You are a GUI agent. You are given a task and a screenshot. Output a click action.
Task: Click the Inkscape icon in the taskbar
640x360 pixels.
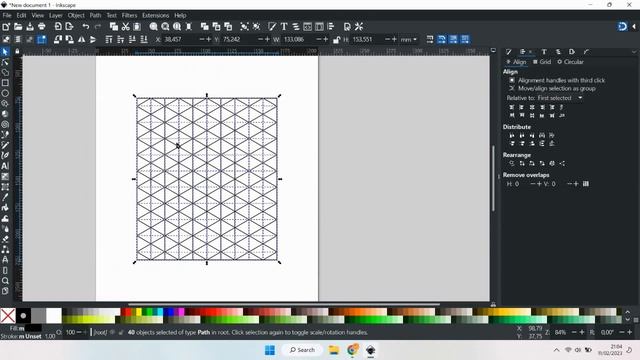(370, 350)
